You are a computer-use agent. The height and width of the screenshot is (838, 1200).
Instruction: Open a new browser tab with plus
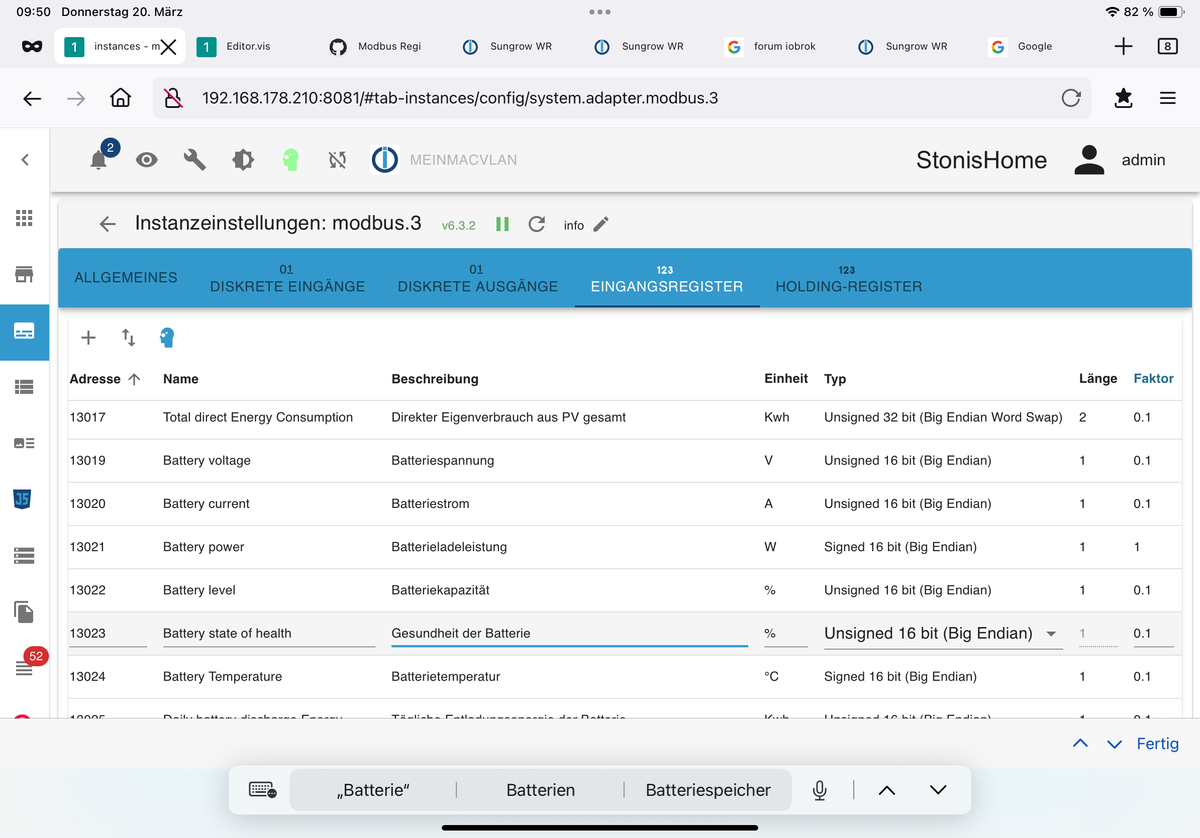click(x=1123, y=46)
